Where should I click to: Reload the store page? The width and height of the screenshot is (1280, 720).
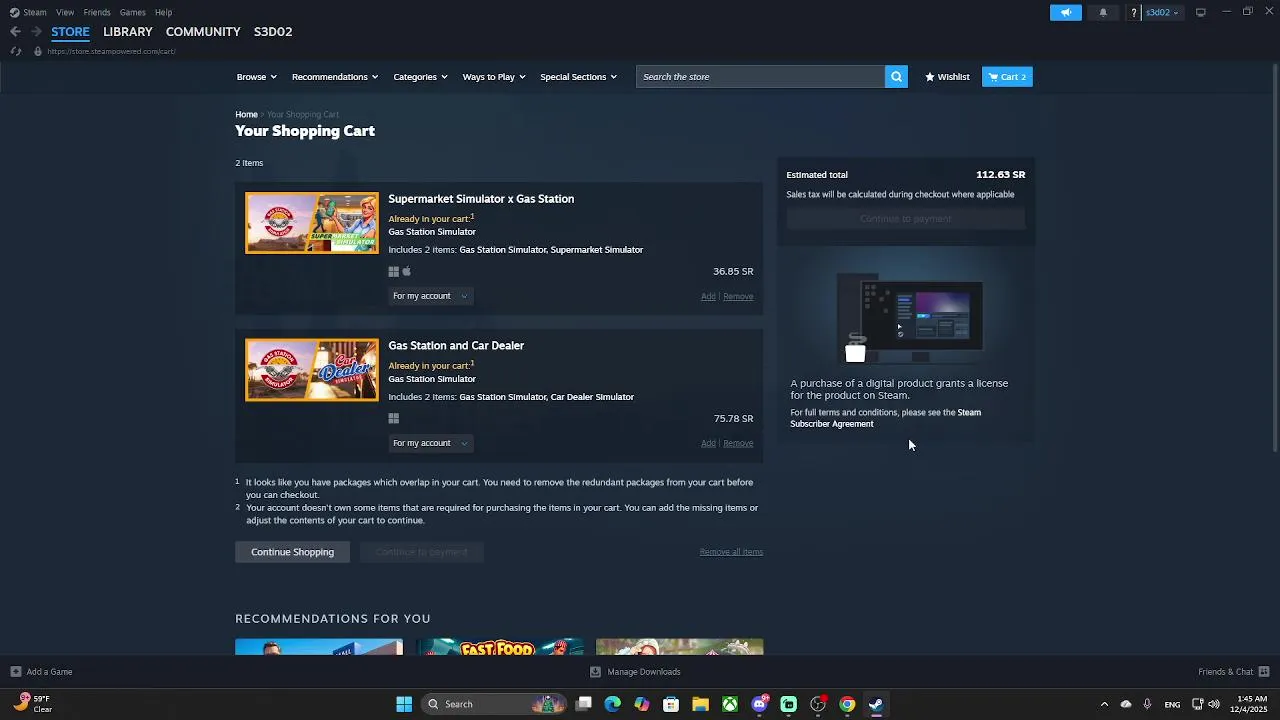(x=15, y=51)
